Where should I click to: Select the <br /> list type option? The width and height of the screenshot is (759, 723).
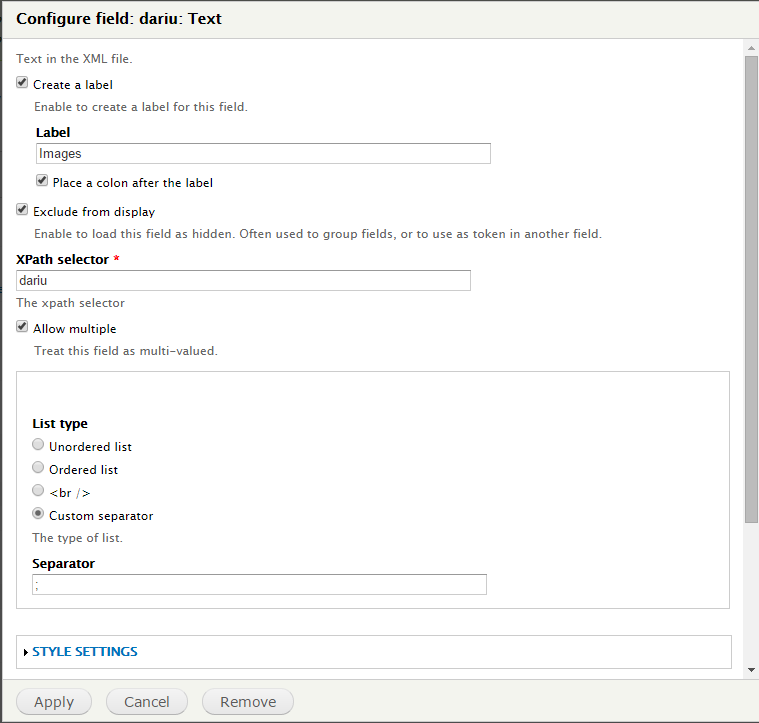tap(38, 491)
